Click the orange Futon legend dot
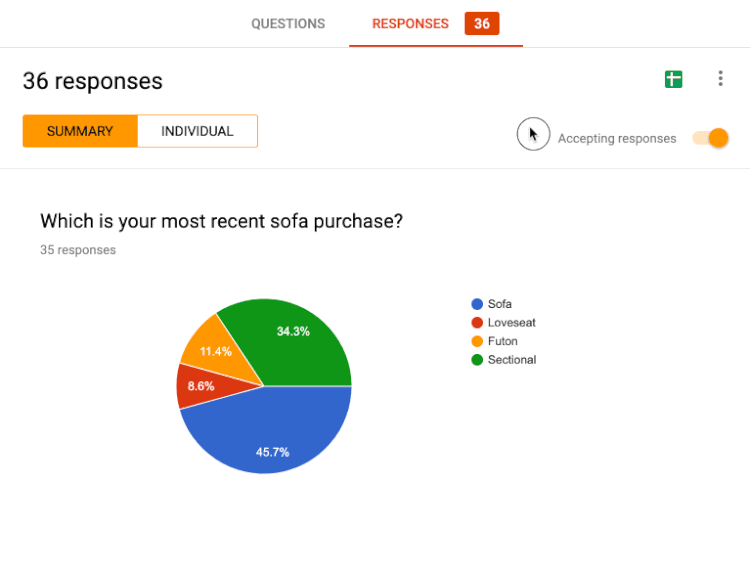The height and width of the screenshot is (573, 750). 477,342
